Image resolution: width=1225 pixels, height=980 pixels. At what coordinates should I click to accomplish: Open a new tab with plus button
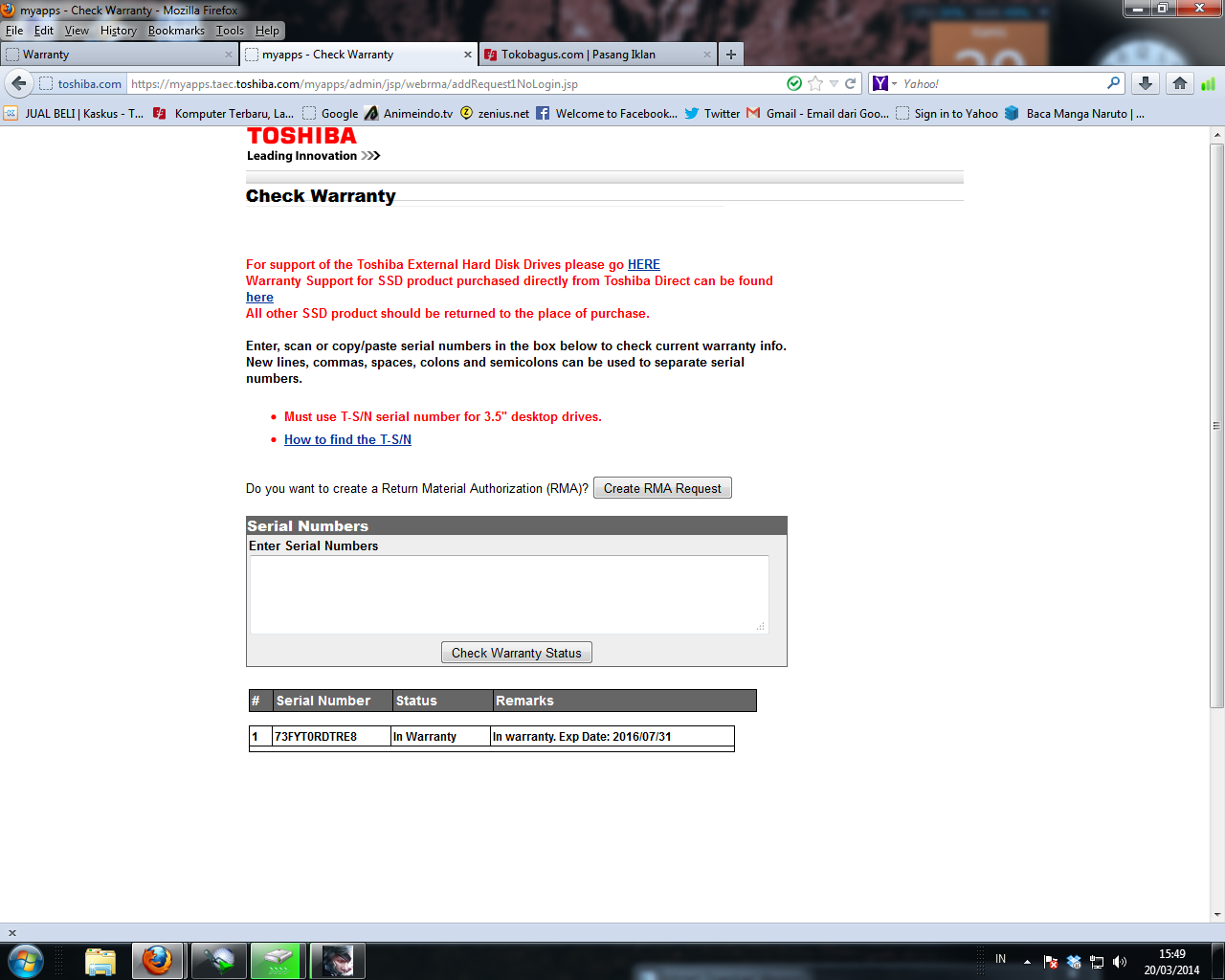[731, 55]
